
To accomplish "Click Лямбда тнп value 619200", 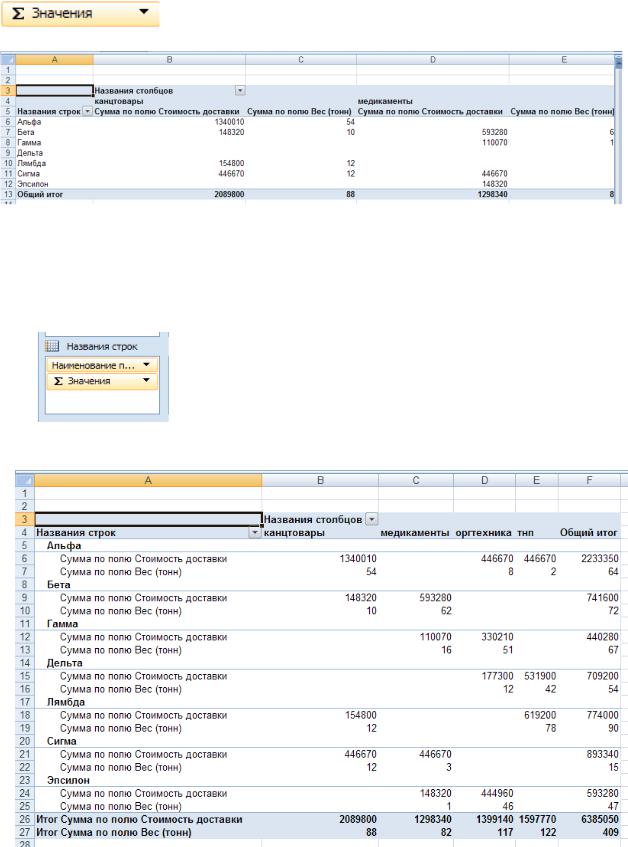I will click(x=540, y=715).
